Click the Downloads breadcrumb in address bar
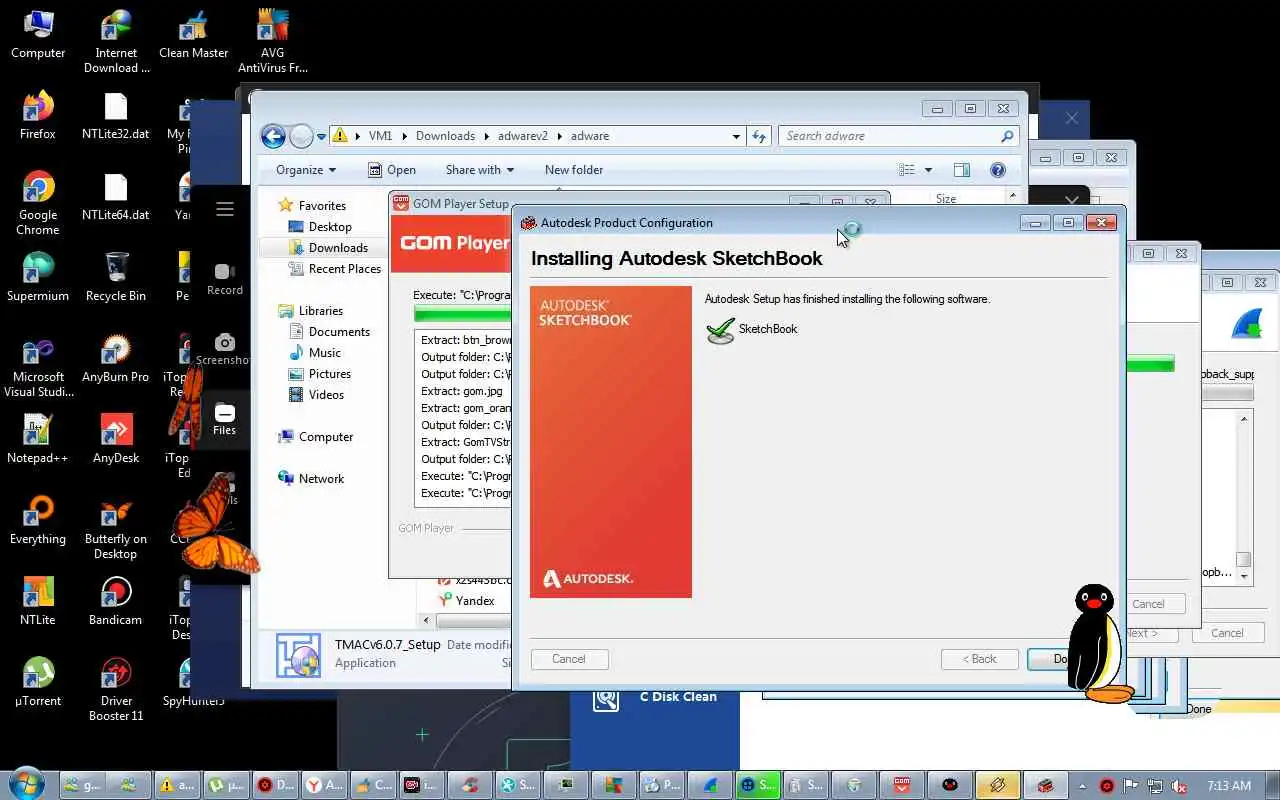Screen dimensions: 1280x800 point(445,136)
